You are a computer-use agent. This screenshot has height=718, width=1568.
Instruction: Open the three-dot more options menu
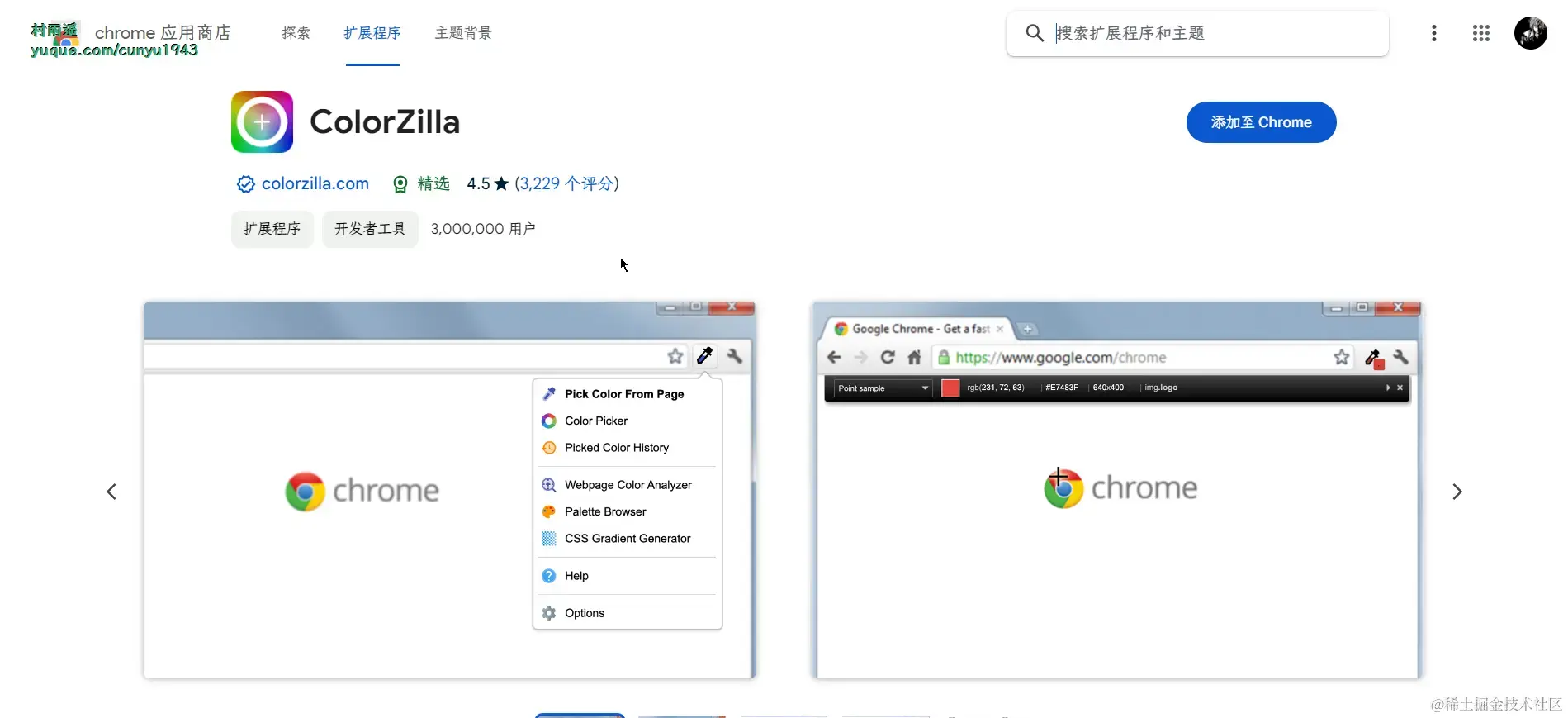[x=1433, y=33]
